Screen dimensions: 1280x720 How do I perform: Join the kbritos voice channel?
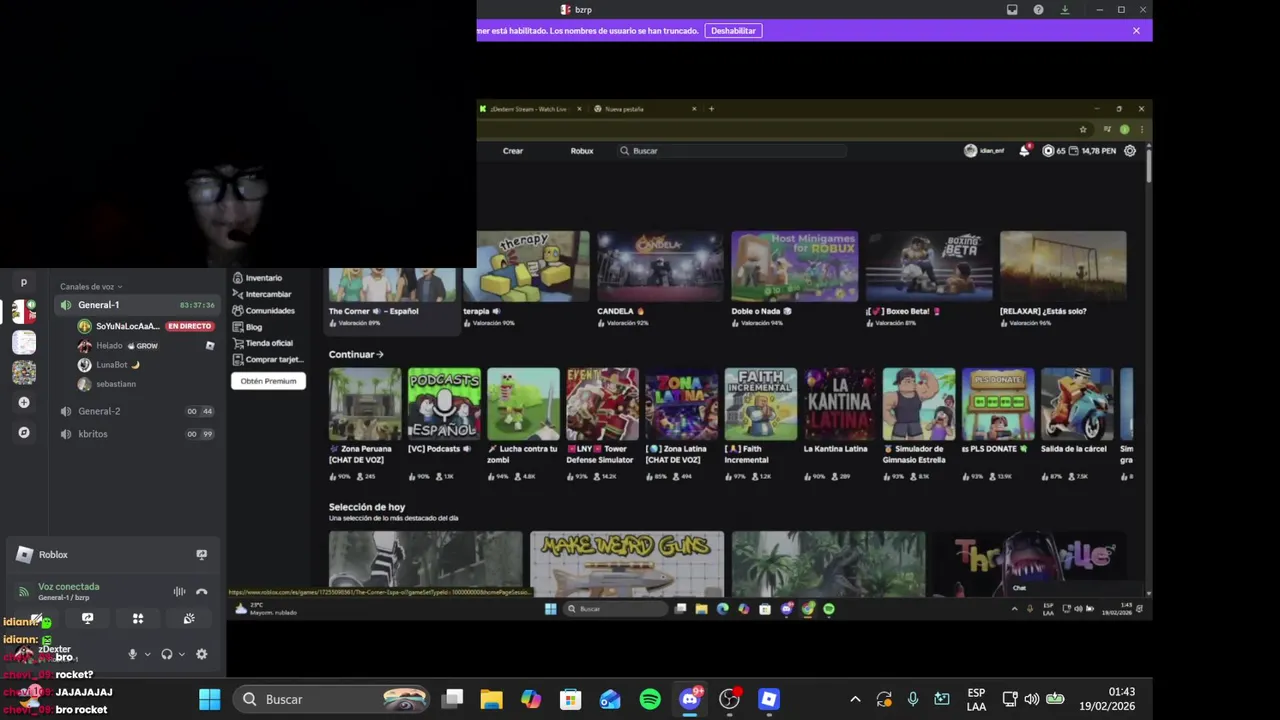click(135, 434)
